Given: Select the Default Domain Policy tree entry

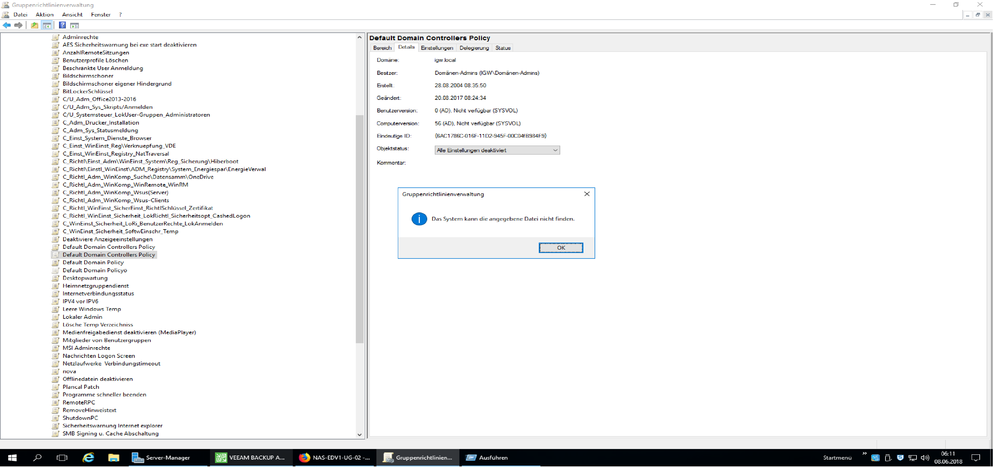Looking at the screenshot, I should [x=93, y=263].
